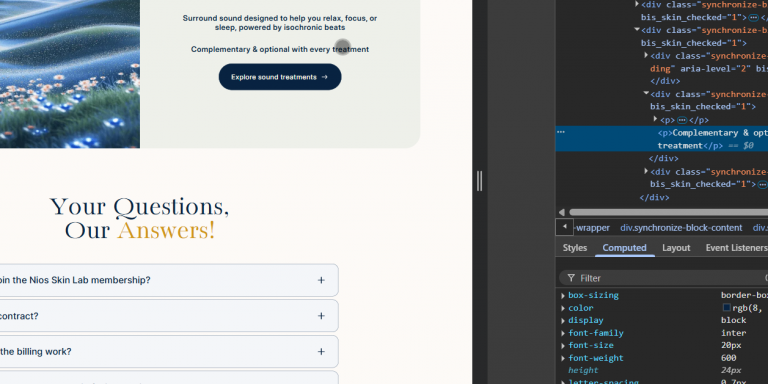Viewport: 768px width, 384px height.
Task: Click the meadow flower image
Action: click(x=70, y=74)
